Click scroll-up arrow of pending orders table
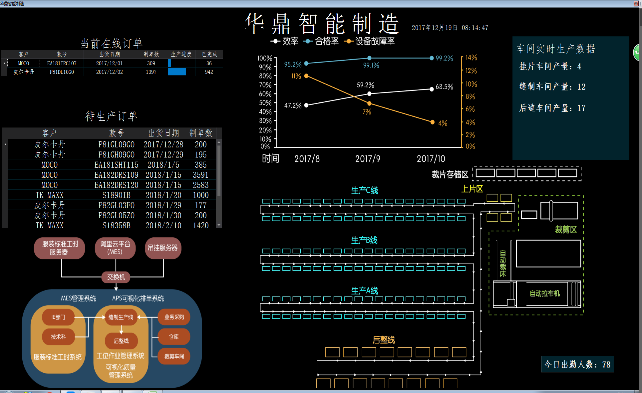The image size is (642, 393). [219, 142]
